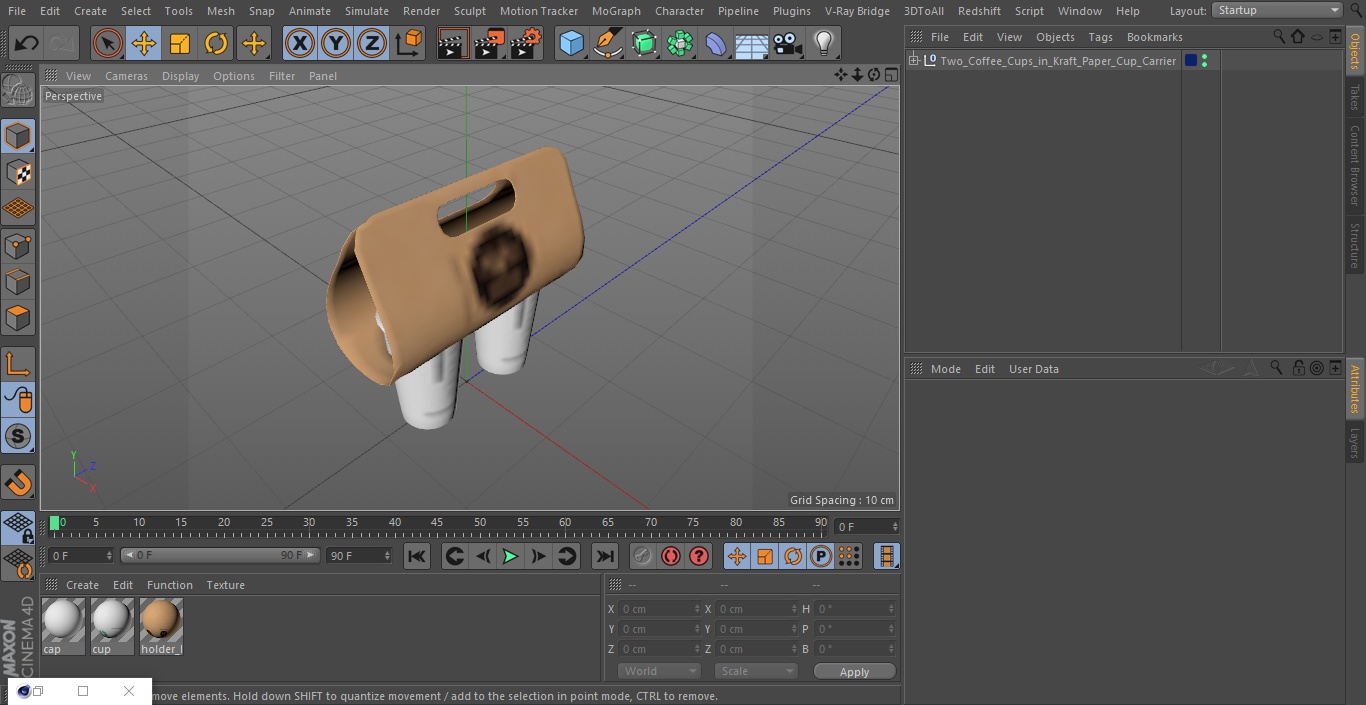1366x705 pixels.
Task: Open Attributes Mode menu
Action: (x=945, y=369)
